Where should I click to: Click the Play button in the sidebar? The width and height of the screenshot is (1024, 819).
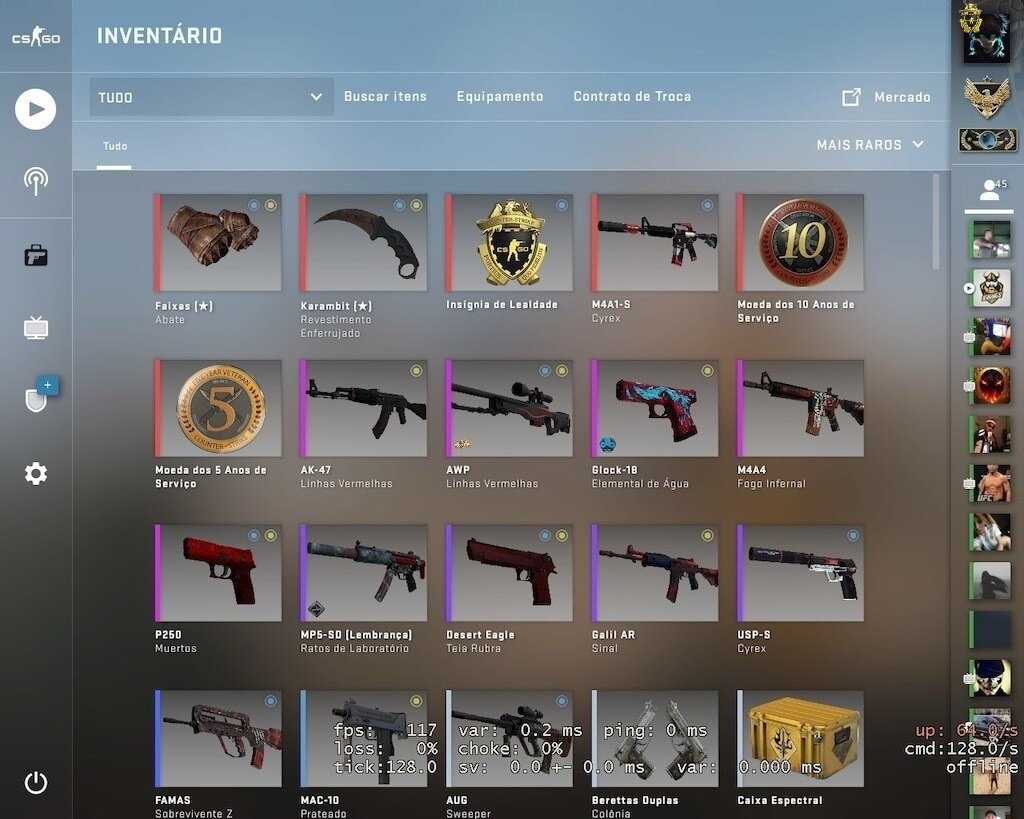click(x=35, y=109)
